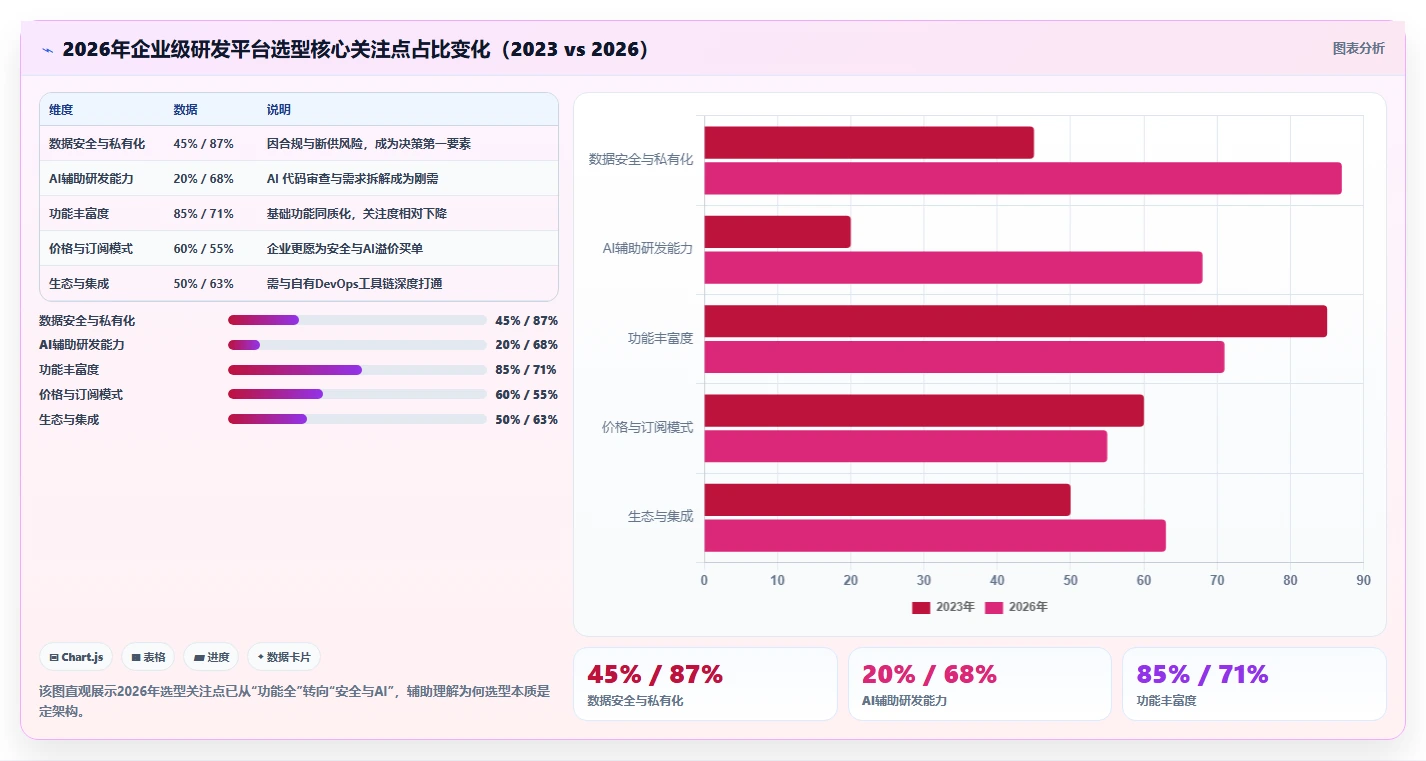Click the 生态与集成 progress bar
Viewport: 1426px width, 761px height.
(x=357, y=419)
